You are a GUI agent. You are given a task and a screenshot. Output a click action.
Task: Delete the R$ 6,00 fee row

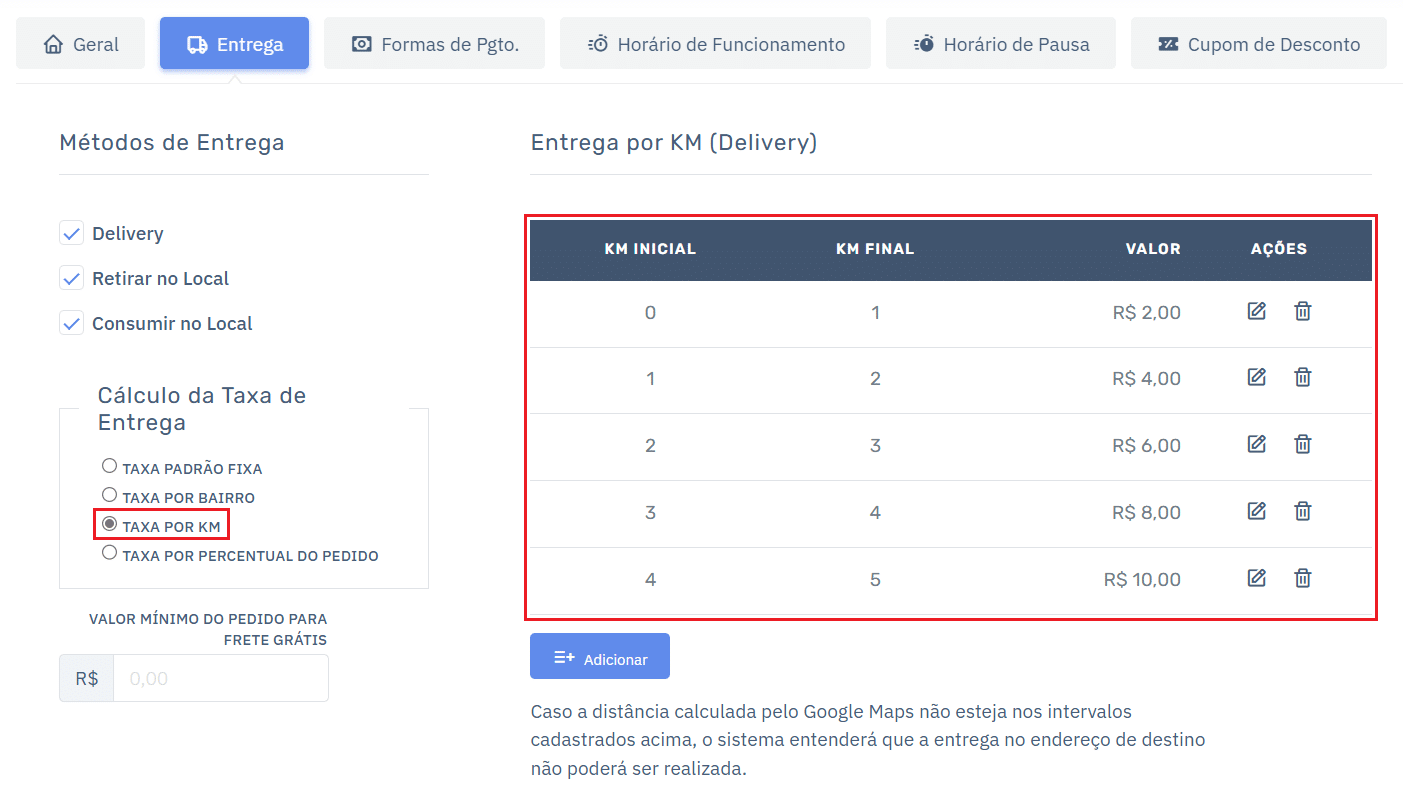pos(1302,444)
